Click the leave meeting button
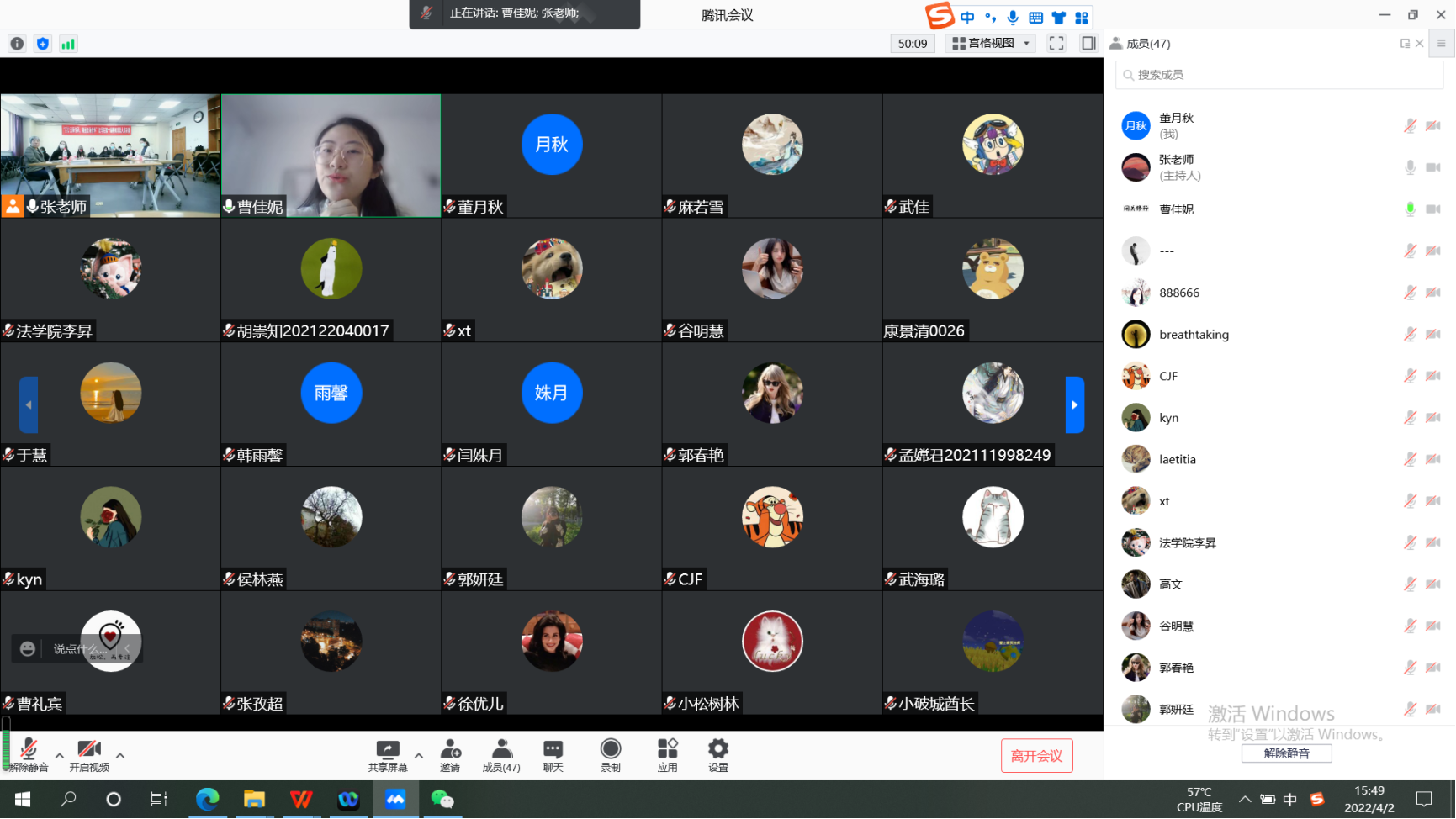The image size is (1456, 819). pyautogui.click(x=1036, y=756)
